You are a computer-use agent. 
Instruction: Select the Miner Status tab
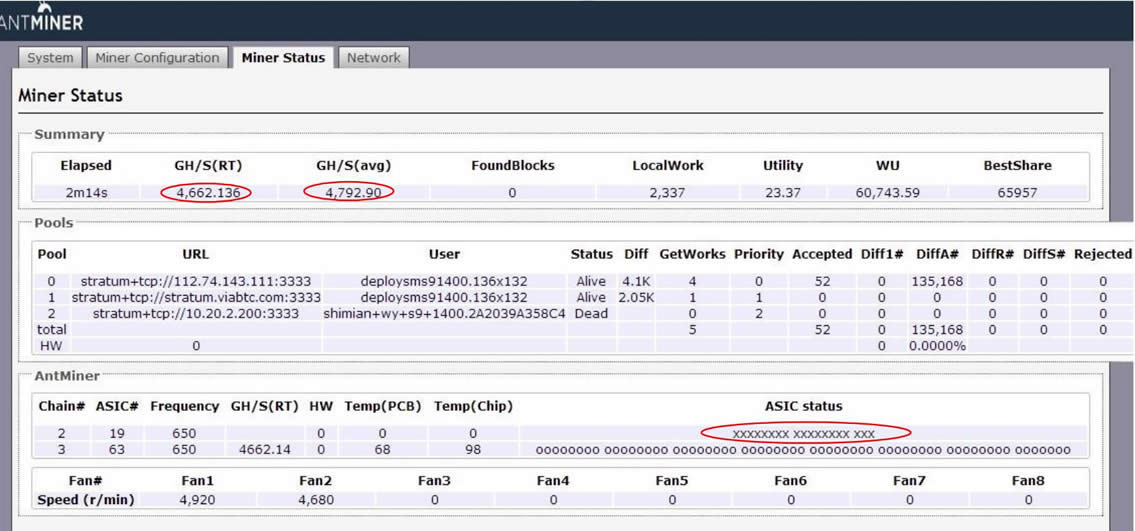[x=283, y=58]
